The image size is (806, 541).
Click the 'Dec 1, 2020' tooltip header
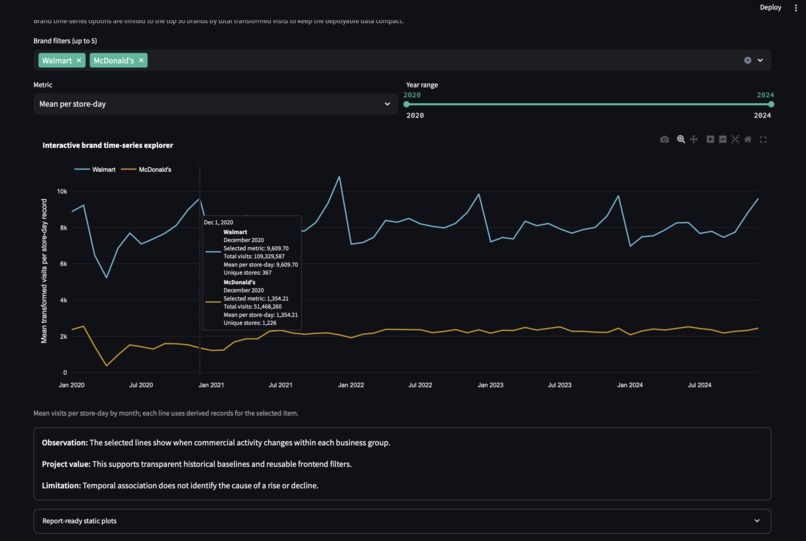pyautogui.click(x=218, y=222)
